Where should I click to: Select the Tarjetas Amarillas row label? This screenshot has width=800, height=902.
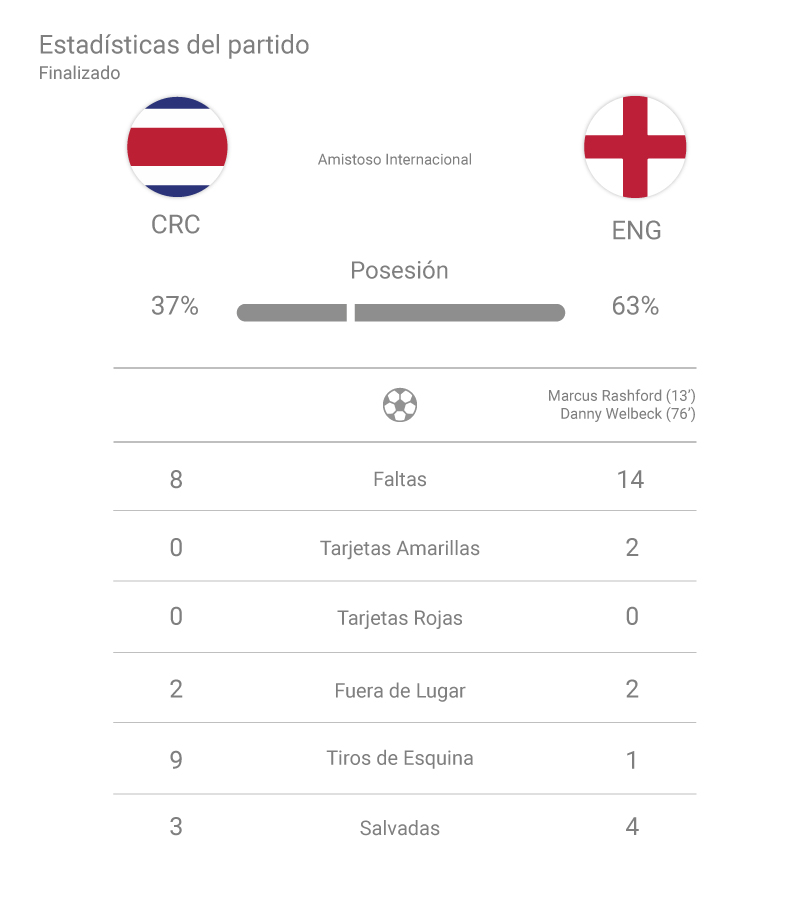[x=399, y=548]
